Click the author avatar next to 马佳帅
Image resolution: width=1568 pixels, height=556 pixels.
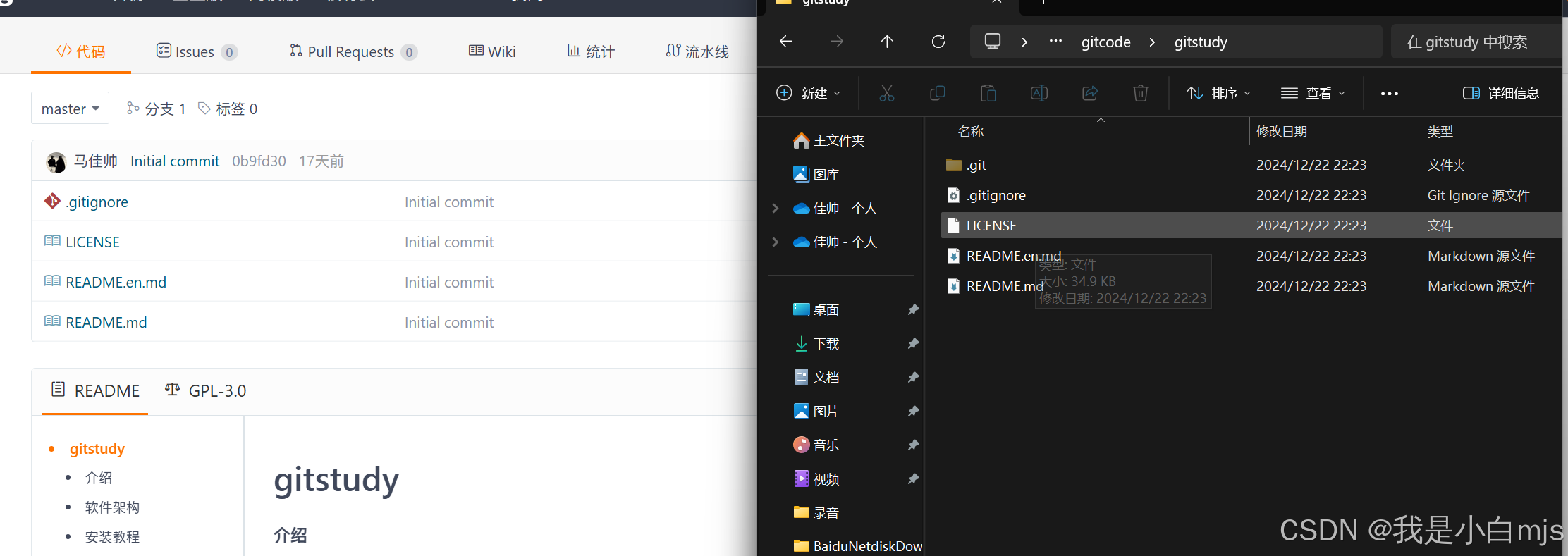pyautogui.click(x=56, y=162)
